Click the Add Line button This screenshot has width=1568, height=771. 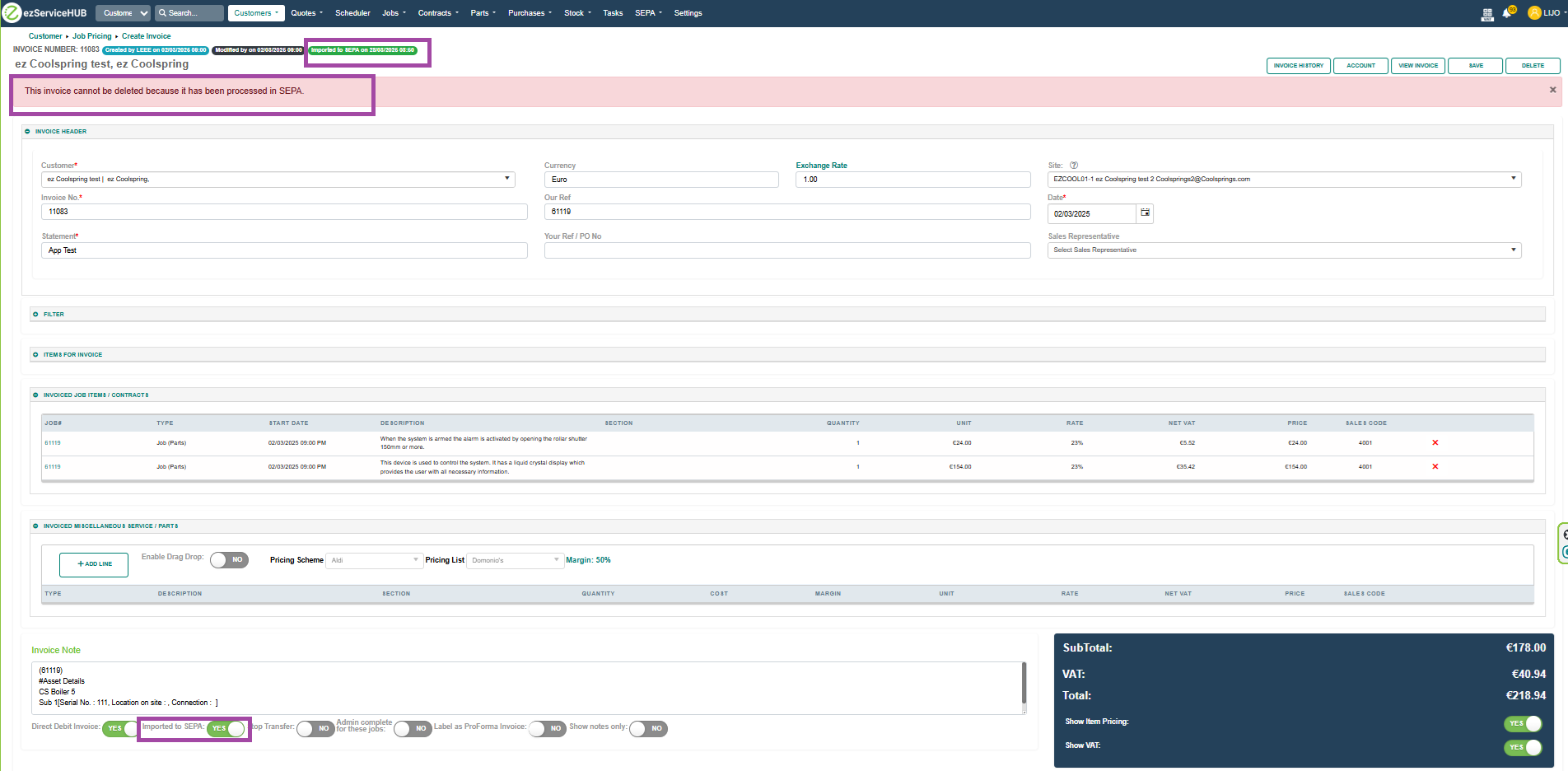pos(94,564)
